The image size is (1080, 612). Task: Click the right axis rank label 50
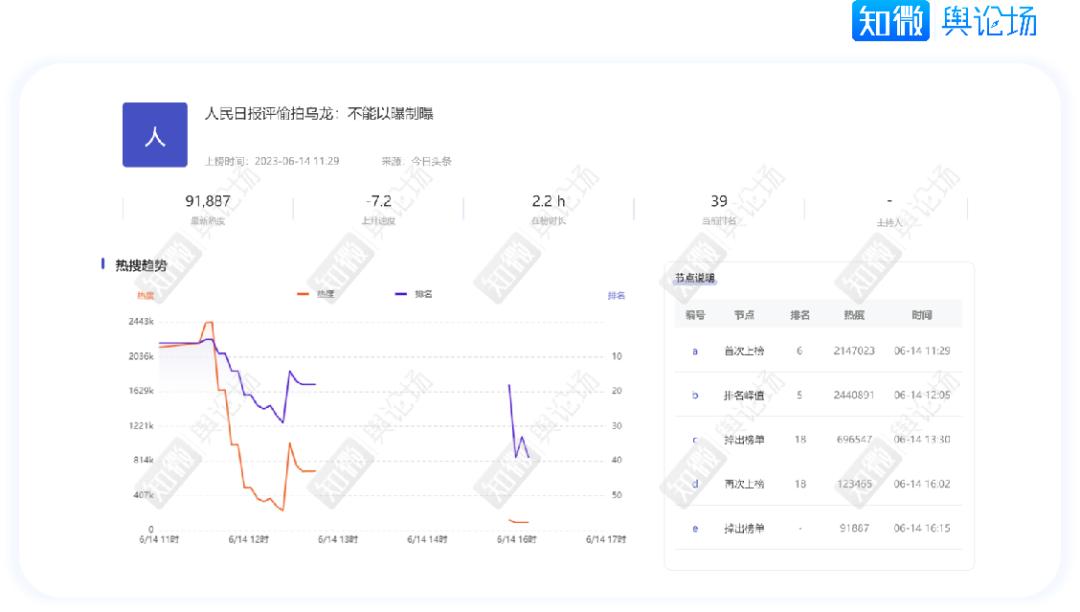(x=616, y=495)
